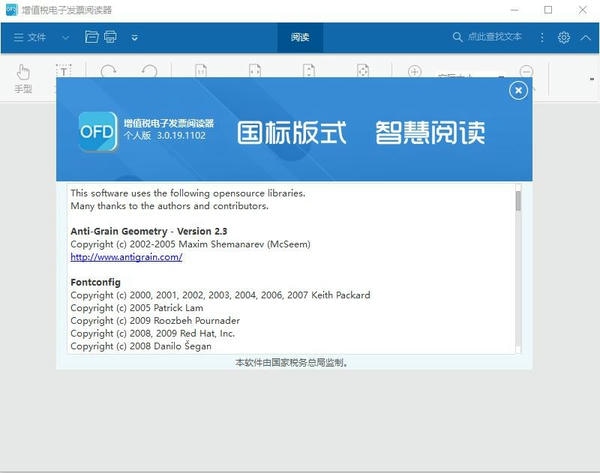Set actual size 1:1 page view
Viewport: 600px width, 473px height.
[x=201, y=71]
